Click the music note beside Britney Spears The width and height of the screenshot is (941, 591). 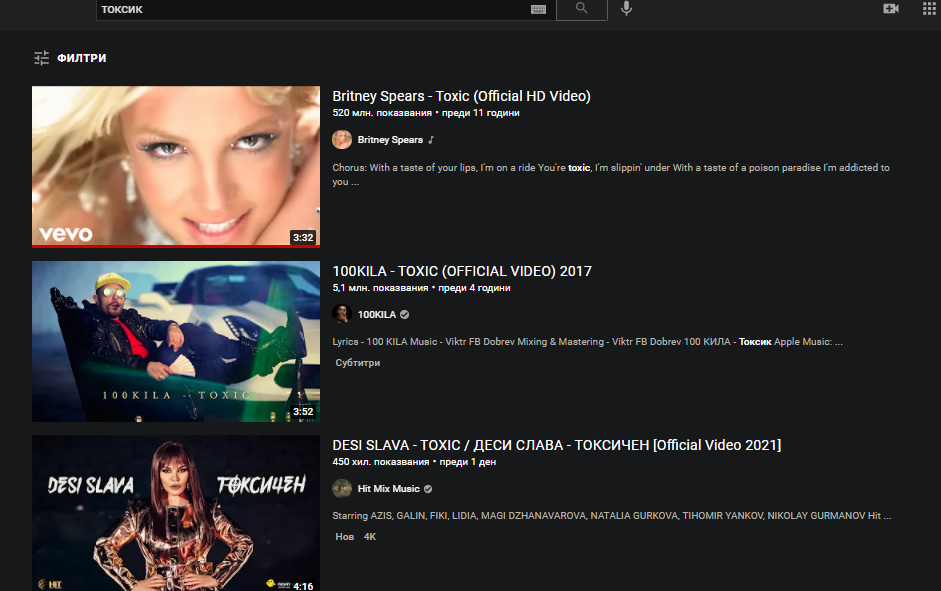pos(431,140)
